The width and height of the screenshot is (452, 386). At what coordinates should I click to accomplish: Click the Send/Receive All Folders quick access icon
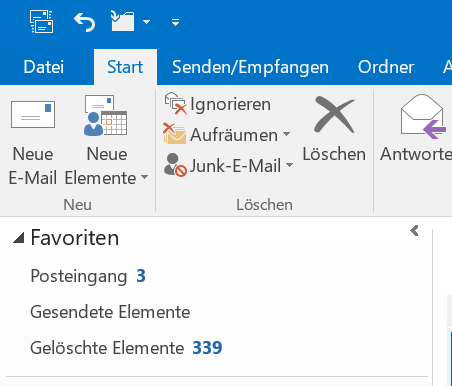pyautogui.click(x=42, y=22)
